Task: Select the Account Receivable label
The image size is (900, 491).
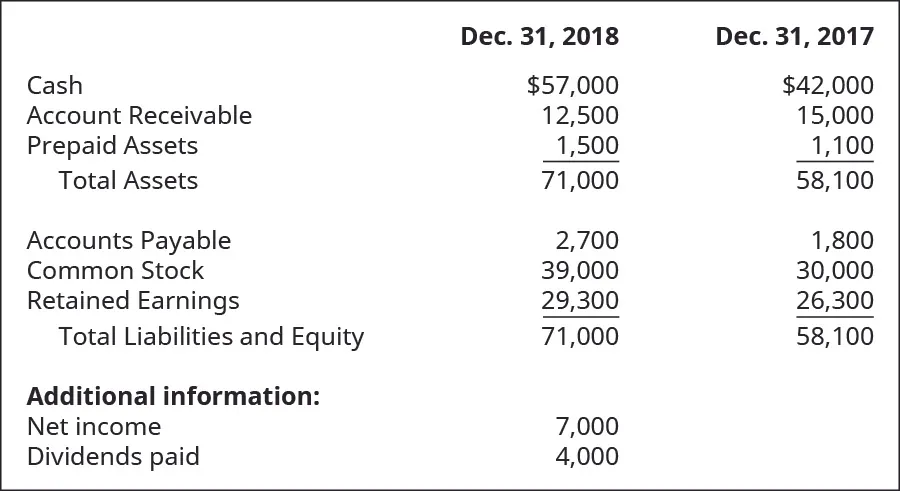Action: point(139,116)
